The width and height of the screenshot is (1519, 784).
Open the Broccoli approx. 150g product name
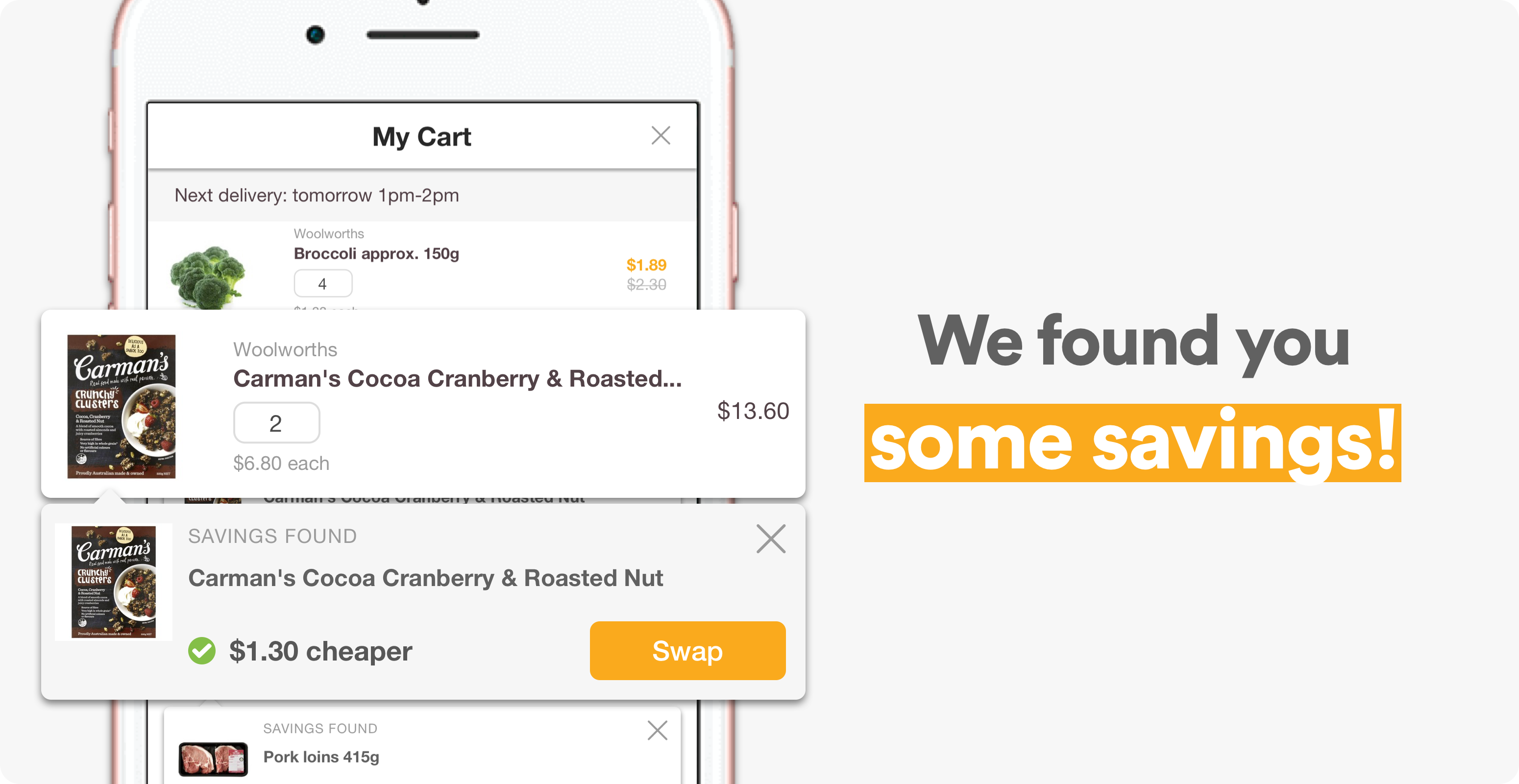[376, 253]
